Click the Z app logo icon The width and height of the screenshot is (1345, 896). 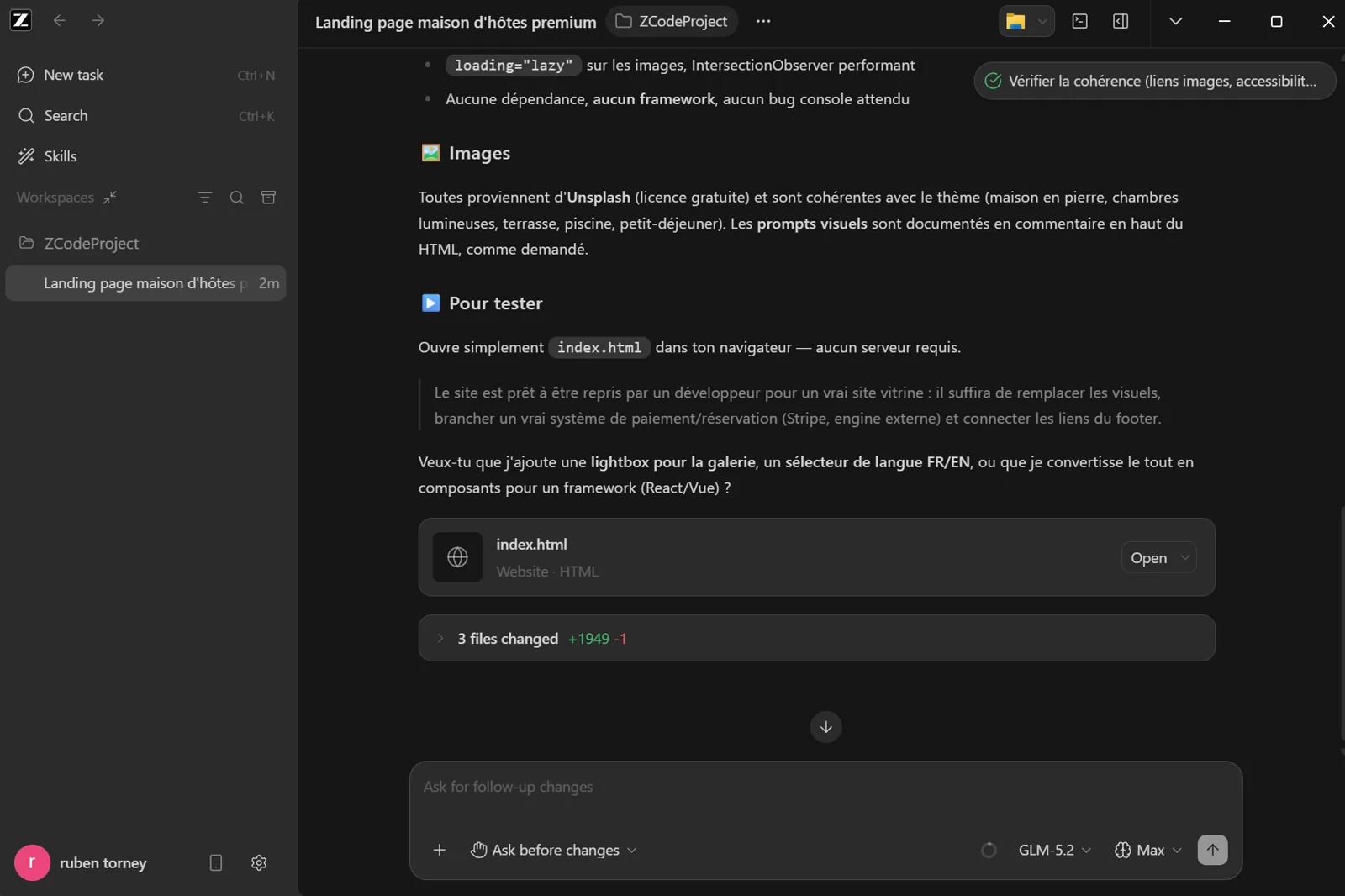coord(21,20)
